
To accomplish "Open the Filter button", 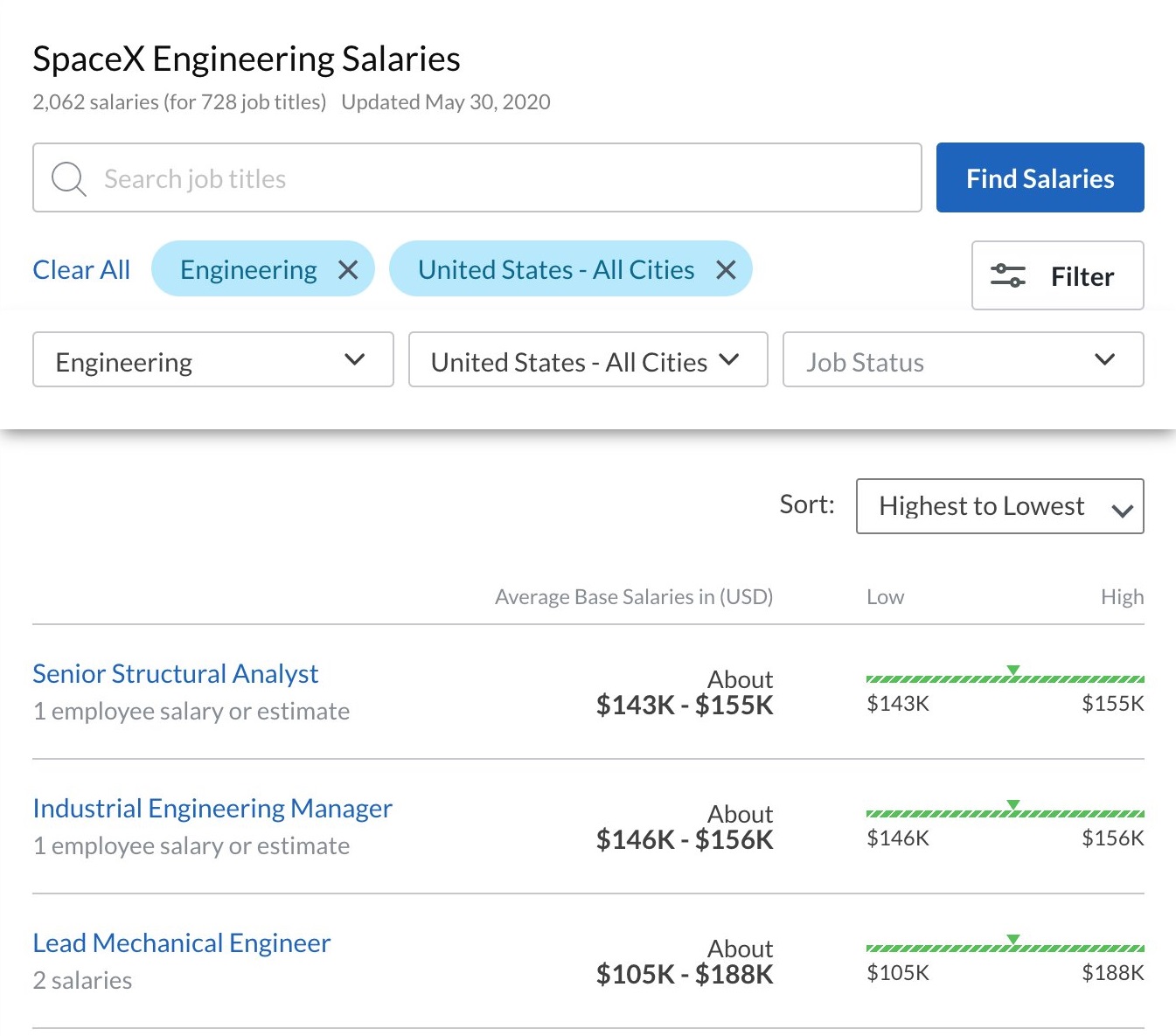I will click(x=1058, y=275).
